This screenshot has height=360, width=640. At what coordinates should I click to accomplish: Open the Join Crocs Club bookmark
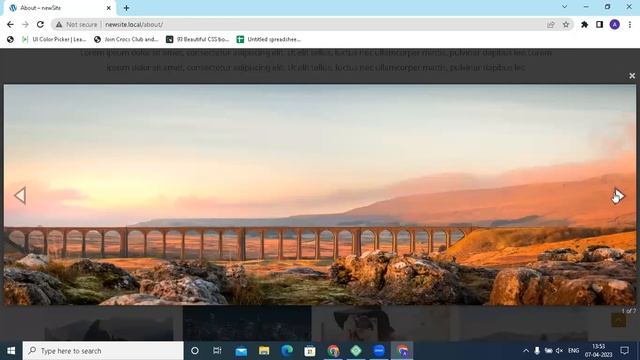pyautogui.click(x=126, y=39)
